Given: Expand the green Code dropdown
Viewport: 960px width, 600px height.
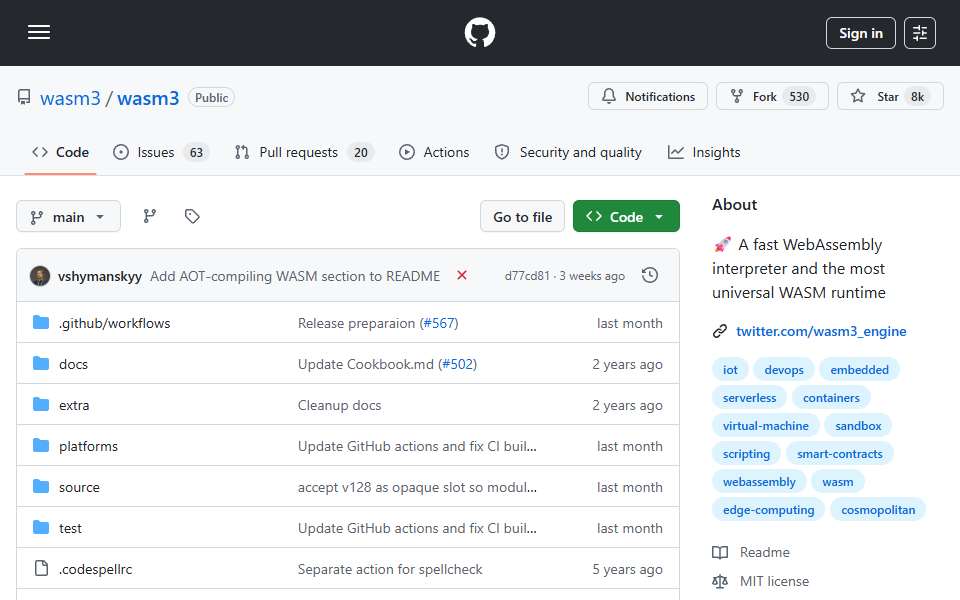Looking at the screenshot, I should click(626, 217).
